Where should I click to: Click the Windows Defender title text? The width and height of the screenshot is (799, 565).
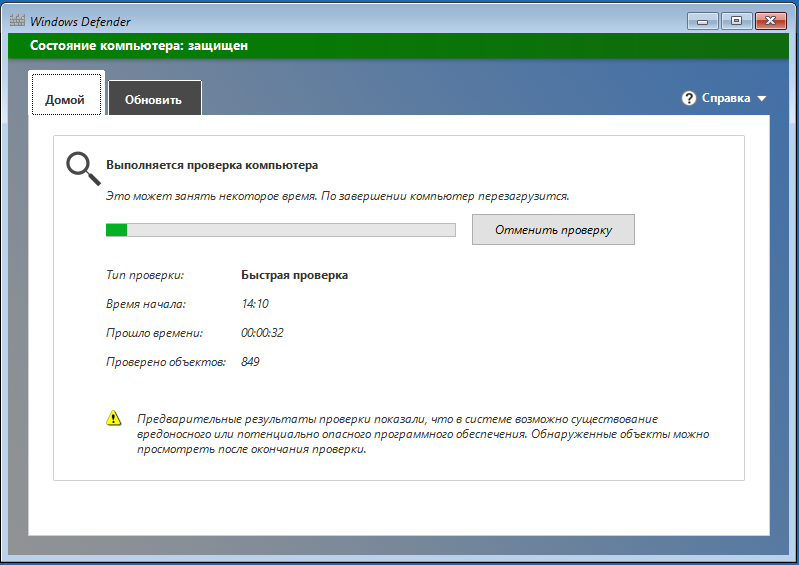point(80,21)
